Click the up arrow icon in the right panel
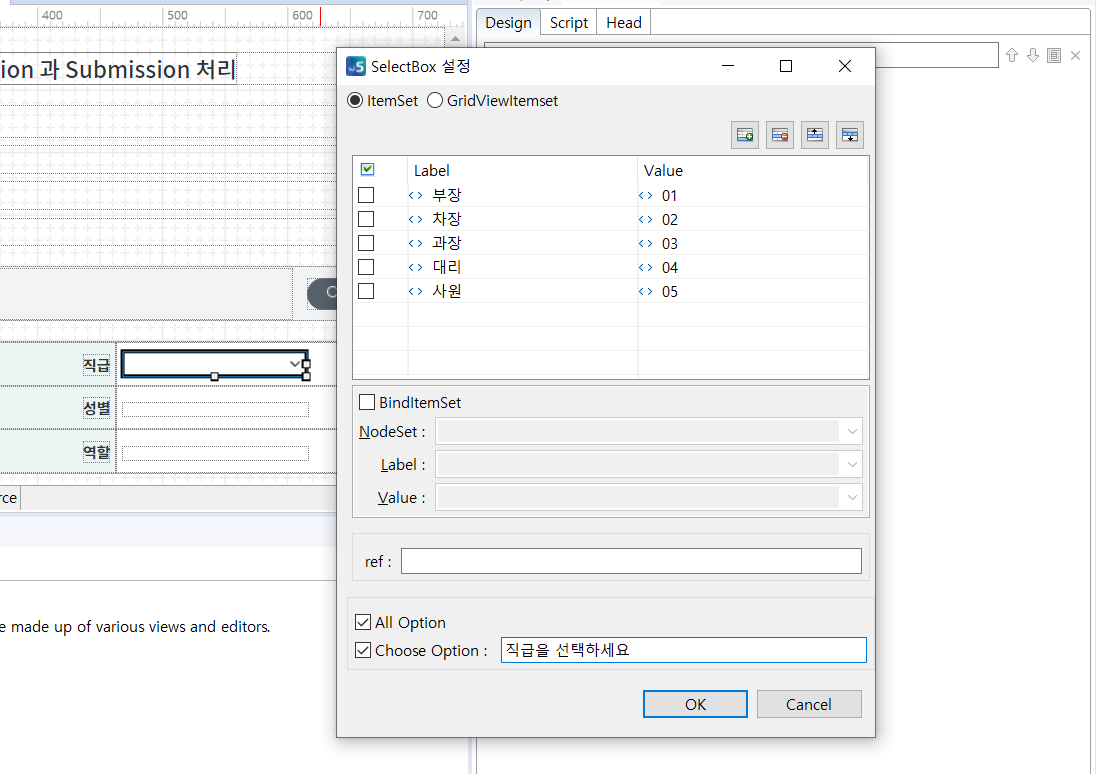This screenshot has height=774, width=1096. (1011, 55)
